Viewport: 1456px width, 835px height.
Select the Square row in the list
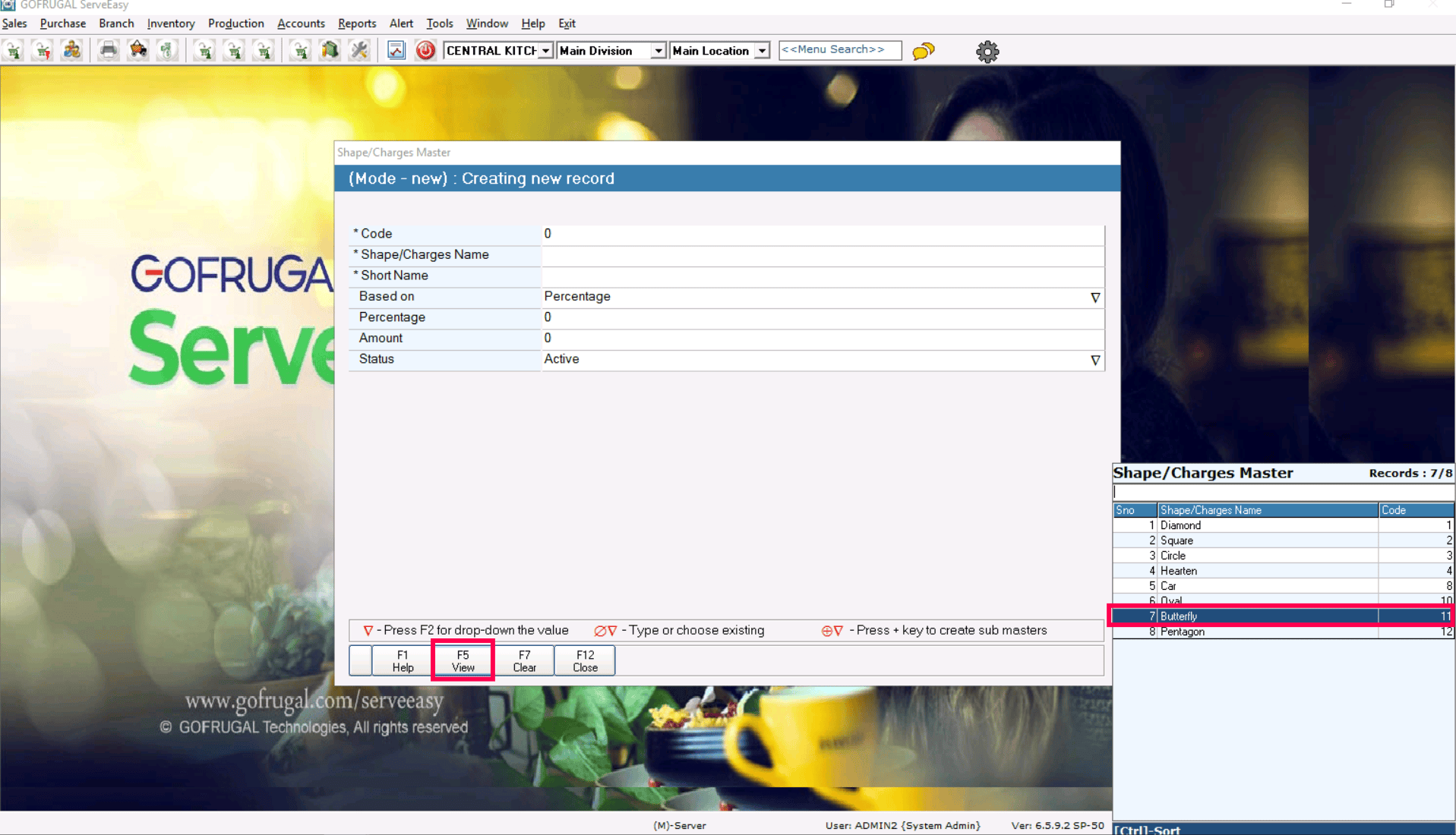[x=1284, y=540]
